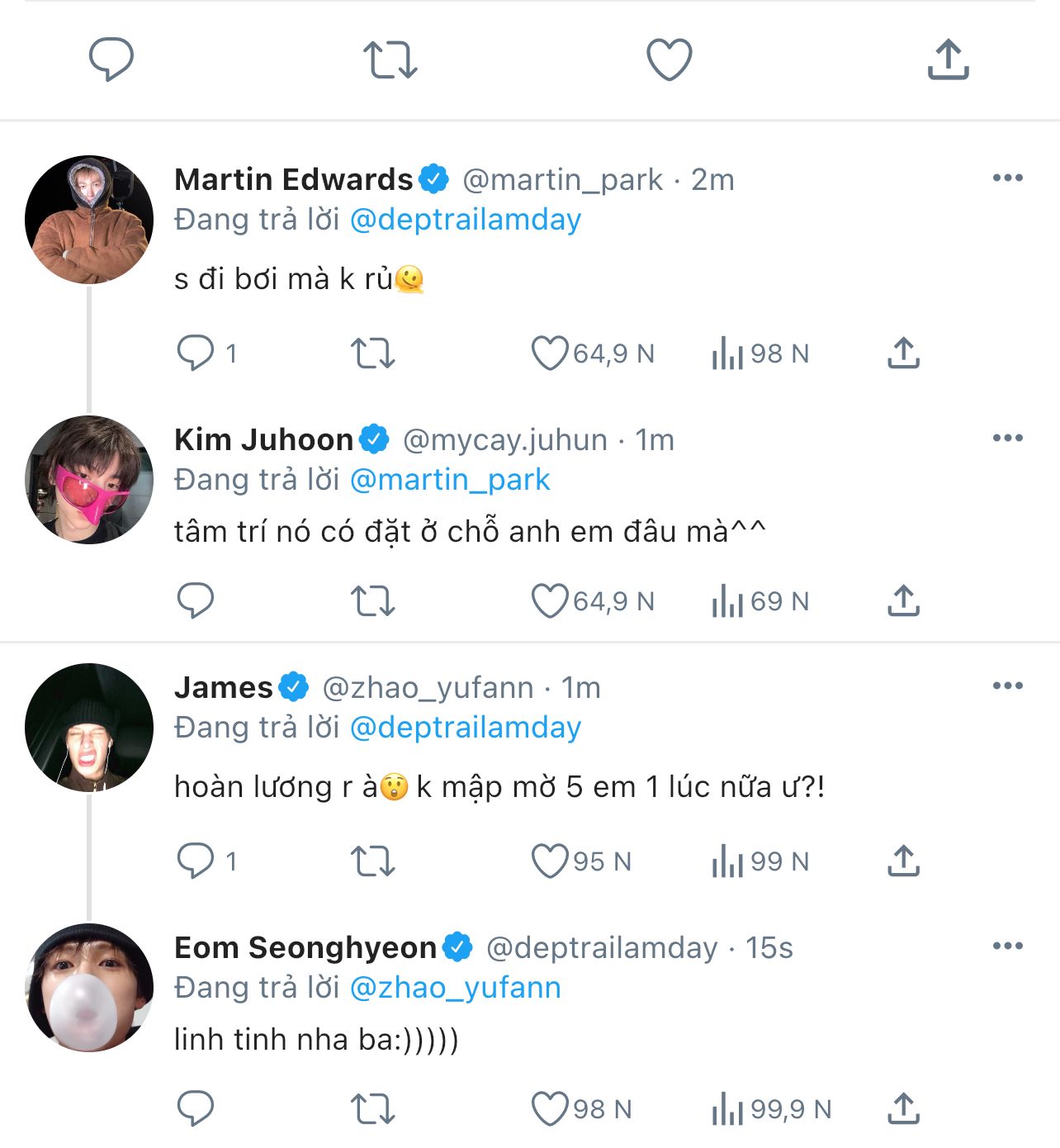Image resolution: width=1060 pixels, height=1148 pixels.
Task: Open the @deptrailamday link in Martin's reply
Action: pos(466,220)
